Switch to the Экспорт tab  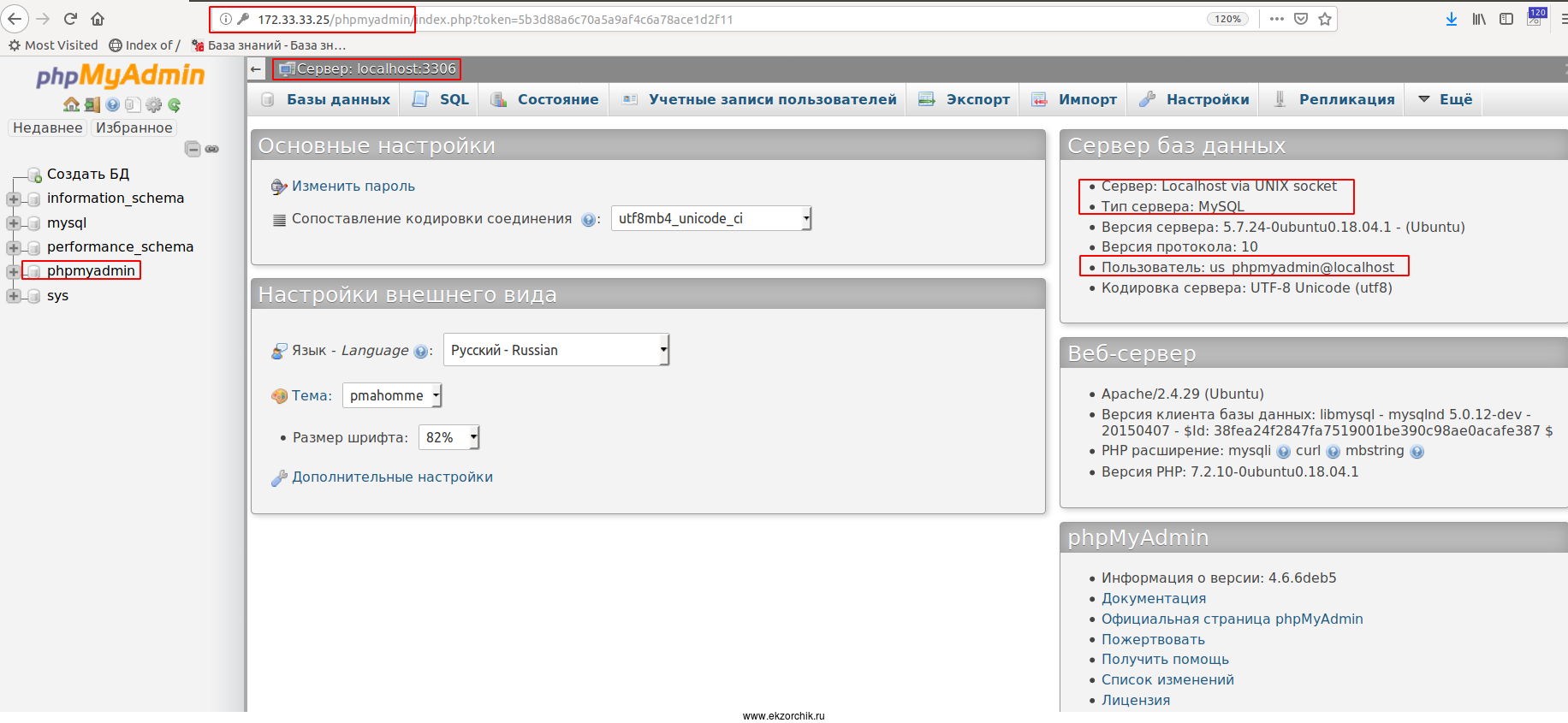click(964, 99)
